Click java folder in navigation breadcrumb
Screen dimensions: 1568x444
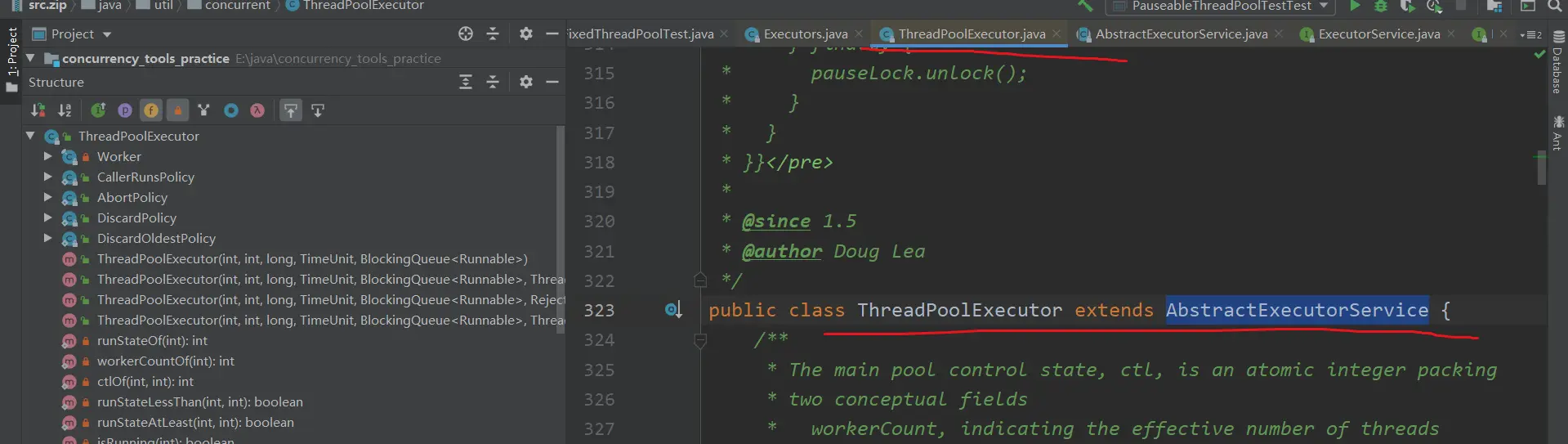pos(101,6)
